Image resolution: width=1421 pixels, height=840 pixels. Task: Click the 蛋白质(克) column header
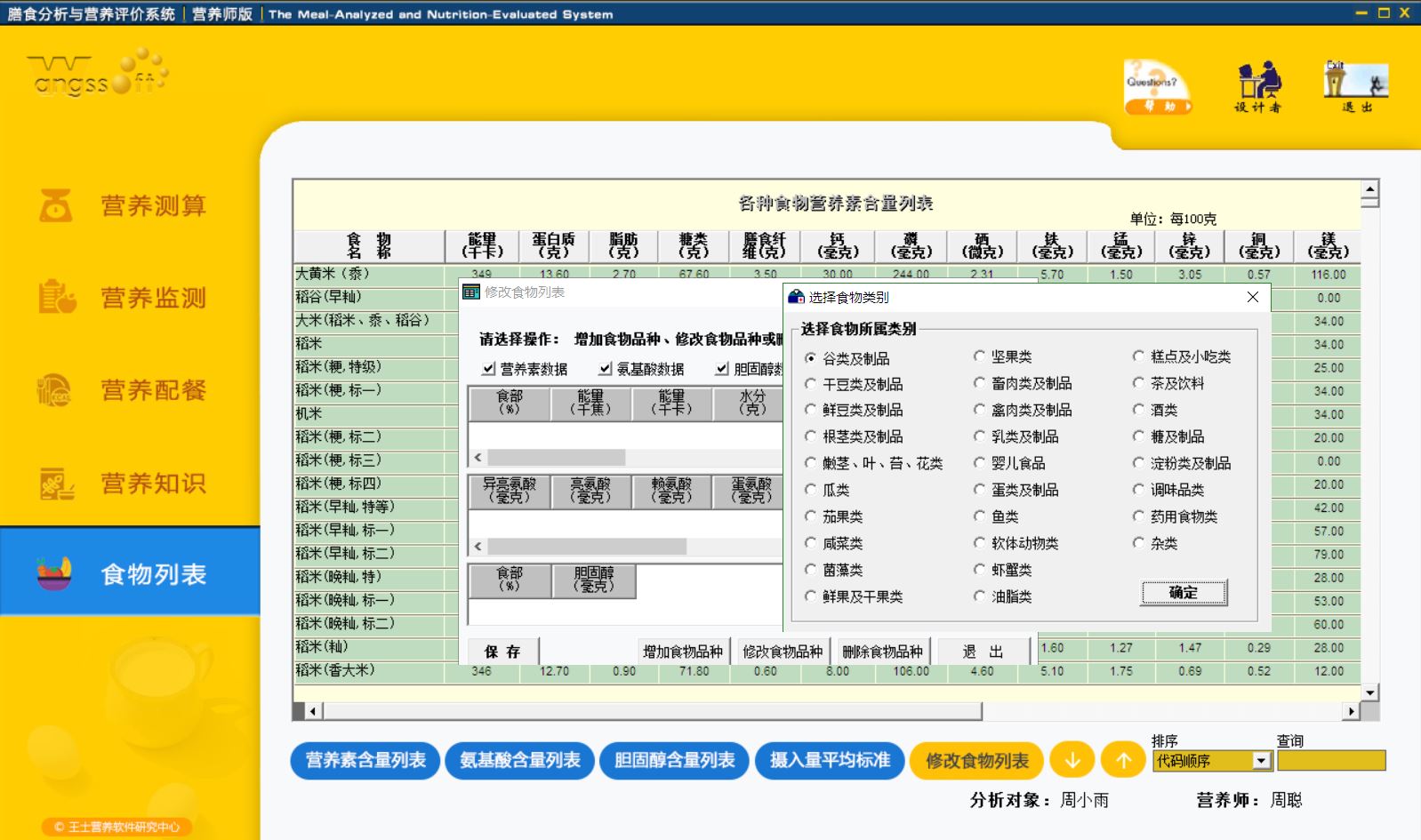pos(553,245)
